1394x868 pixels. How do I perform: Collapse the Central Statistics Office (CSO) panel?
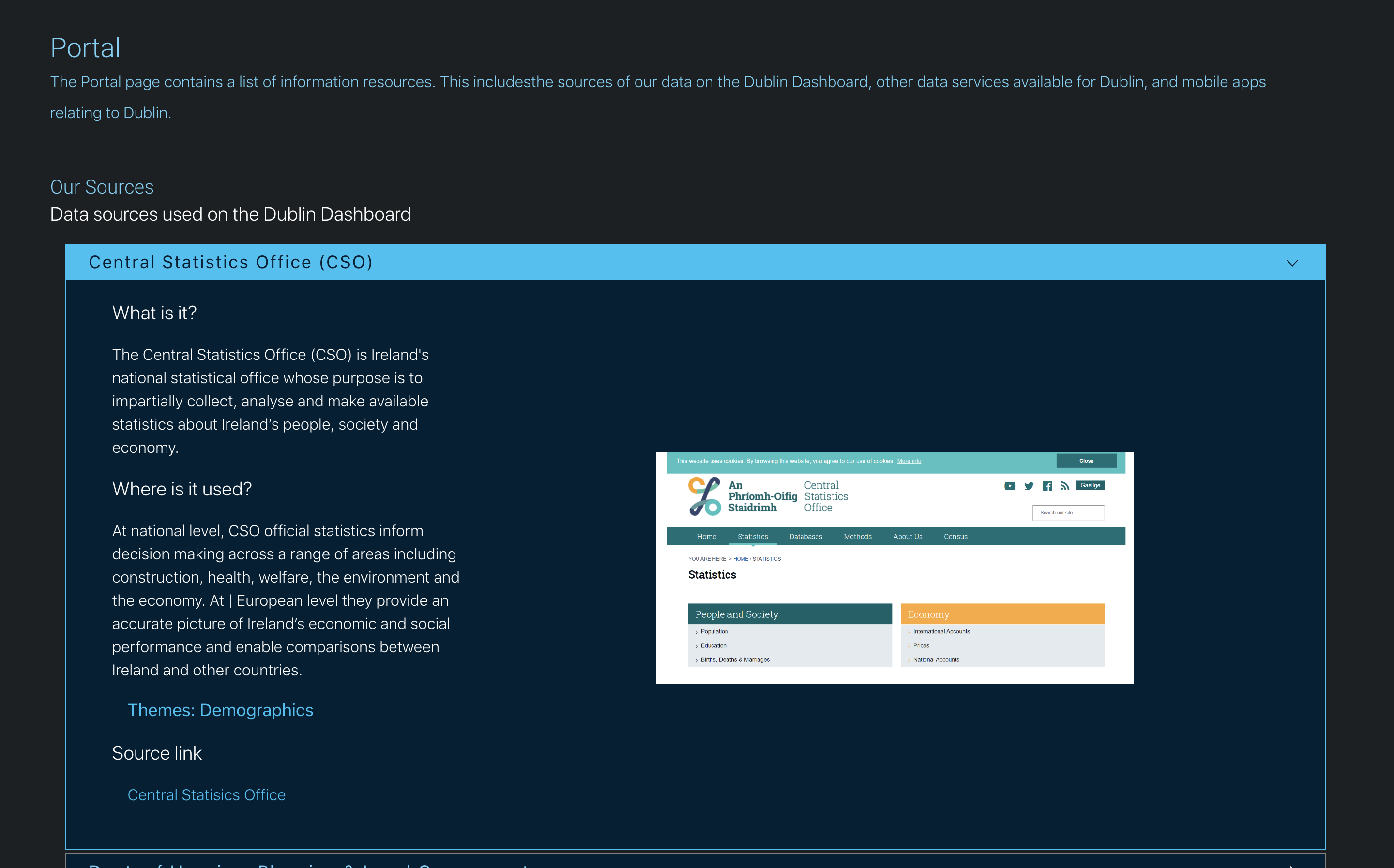[1292, 263]
